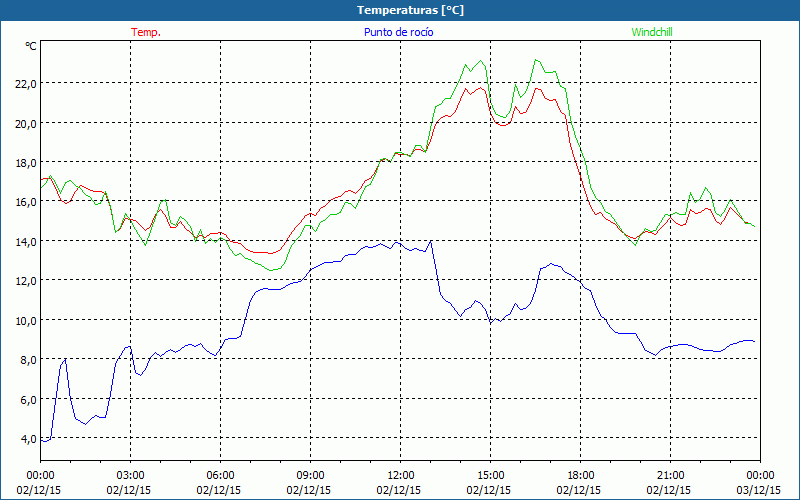Click the 06:00 time axis label

pos(220,476)
